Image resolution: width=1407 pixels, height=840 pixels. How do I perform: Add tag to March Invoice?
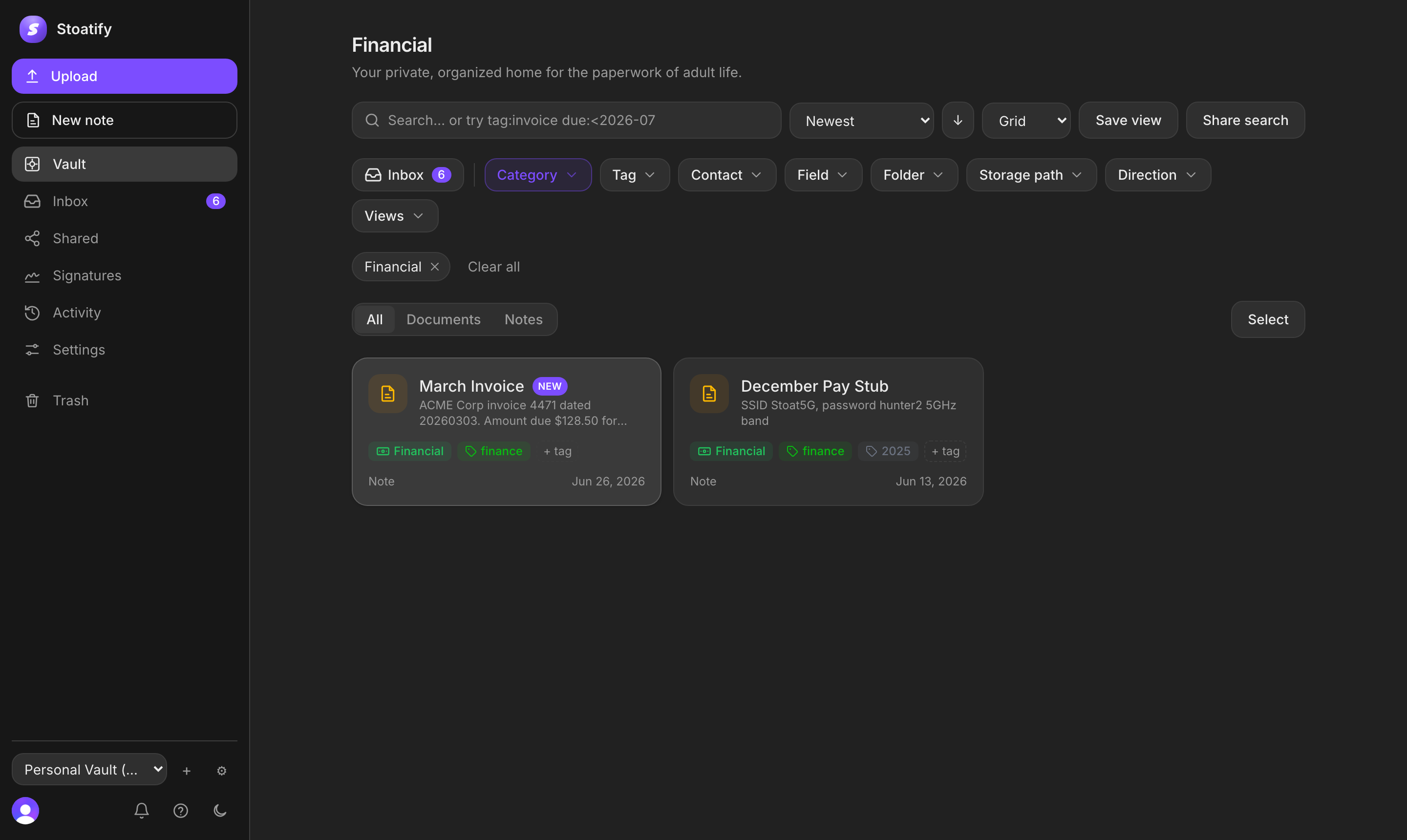pyautogui.click(x=558, y=451)
